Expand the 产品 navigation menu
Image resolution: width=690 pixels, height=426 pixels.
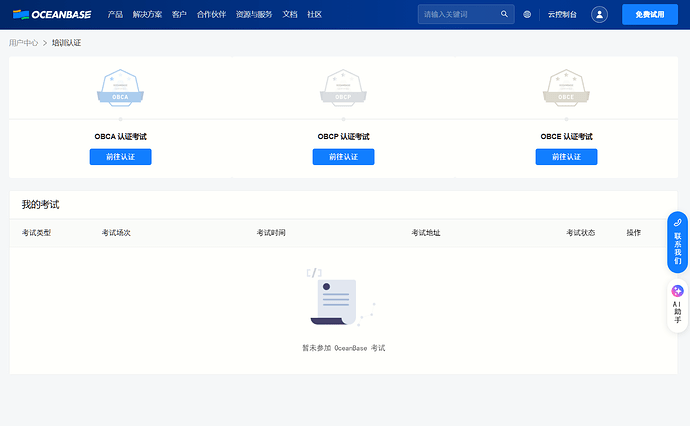point(115,15)
